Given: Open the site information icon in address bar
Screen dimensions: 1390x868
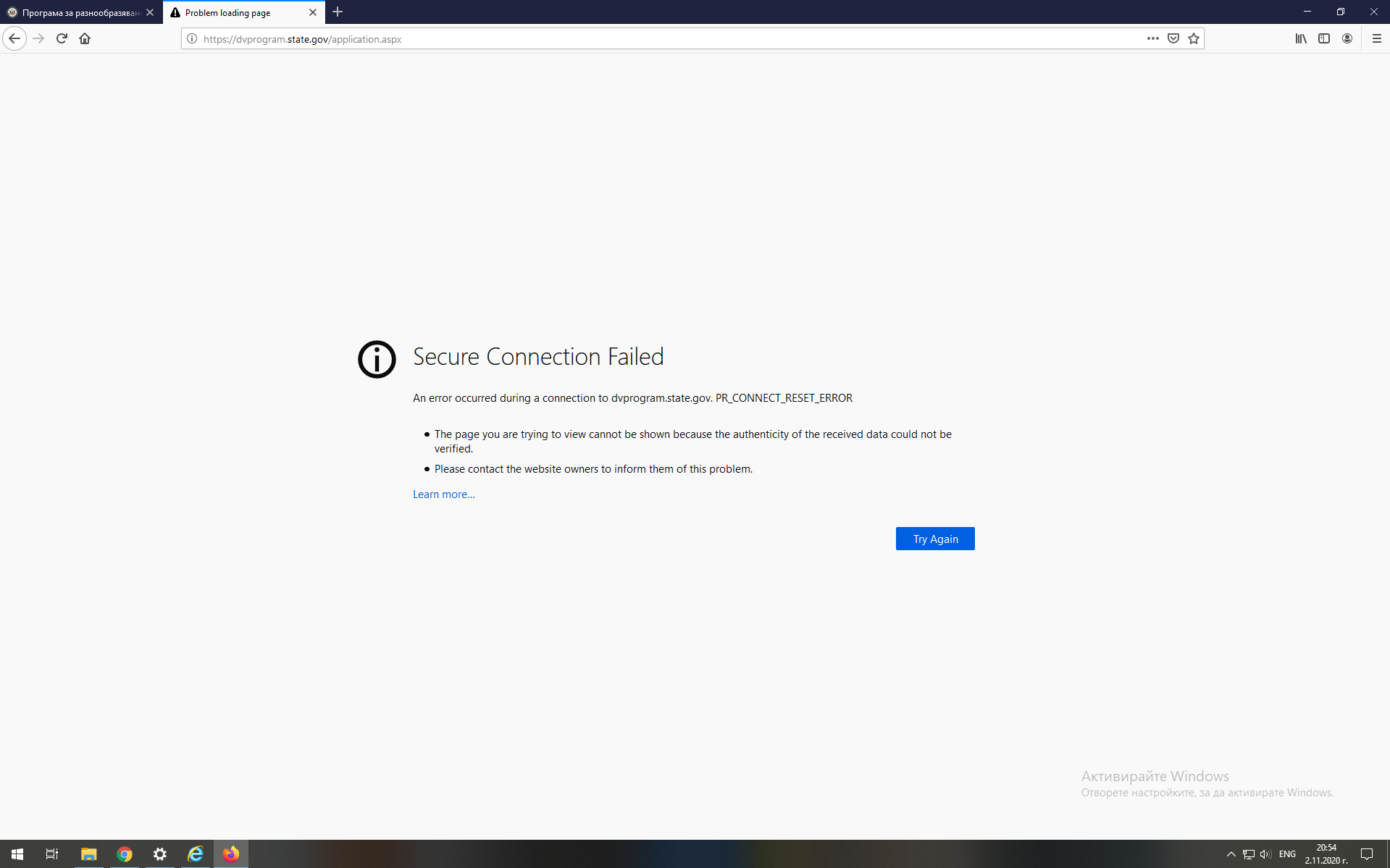Looking at the screenshot, I should (x=192, y=39).
